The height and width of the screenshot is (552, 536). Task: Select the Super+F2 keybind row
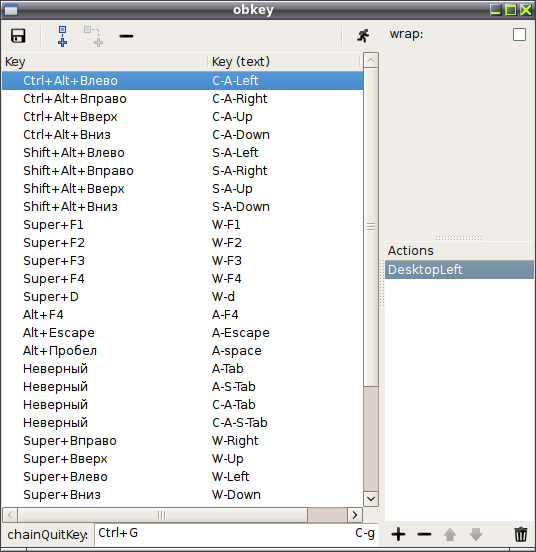[182, 243]
